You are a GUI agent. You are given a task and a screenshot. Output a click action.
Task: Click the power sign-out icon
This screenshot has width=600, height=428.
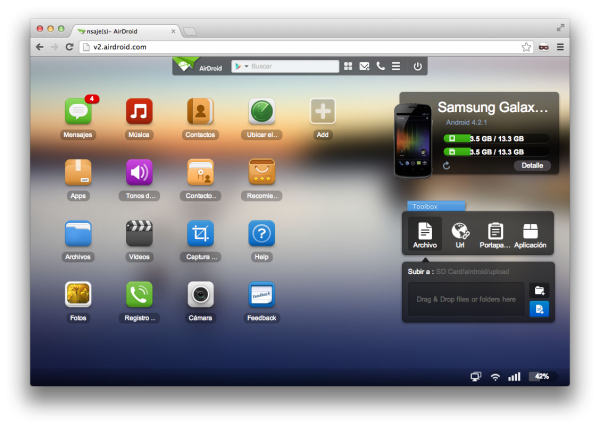[417, 67]
